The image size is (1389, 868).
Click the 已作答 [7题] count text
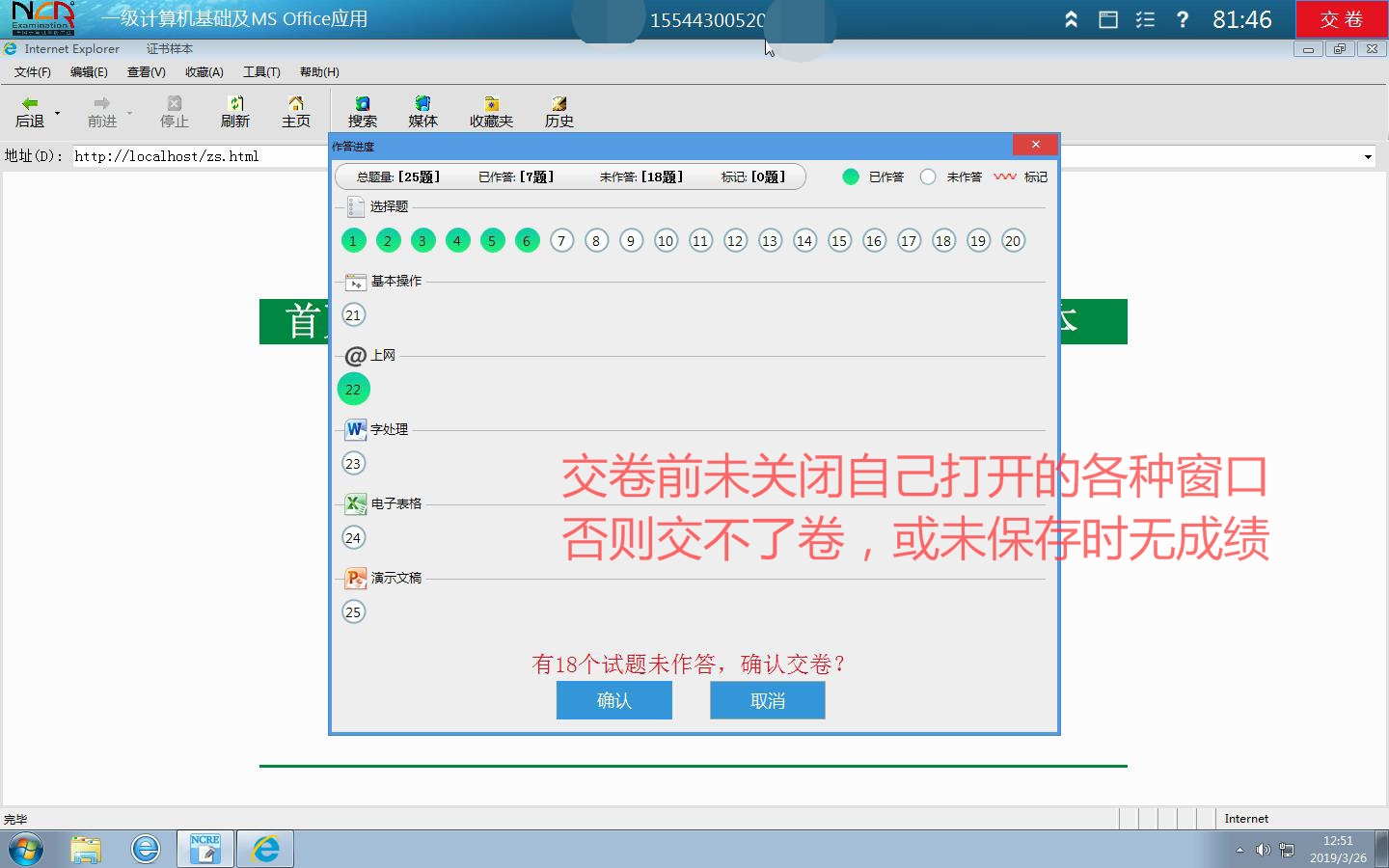click(516, 177)
